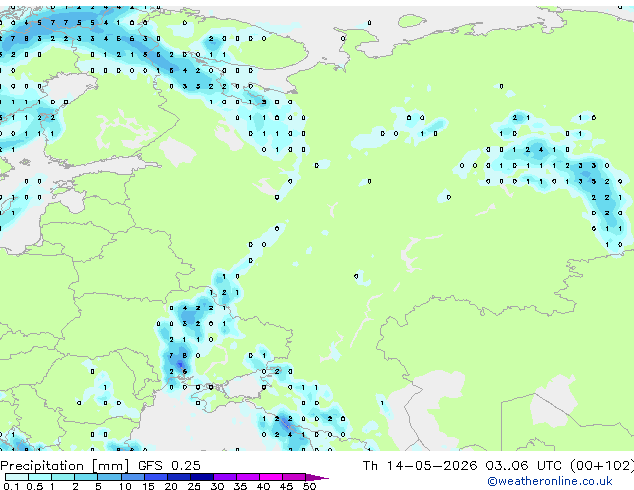Click the legend label "50"
The height and width of the screenshot is (490, 634).
click(x=309, y=486)
